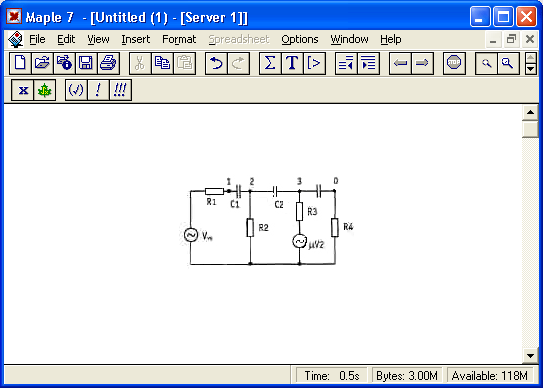
Task: Click the circuit diagram image
Action: pos(268,222)
